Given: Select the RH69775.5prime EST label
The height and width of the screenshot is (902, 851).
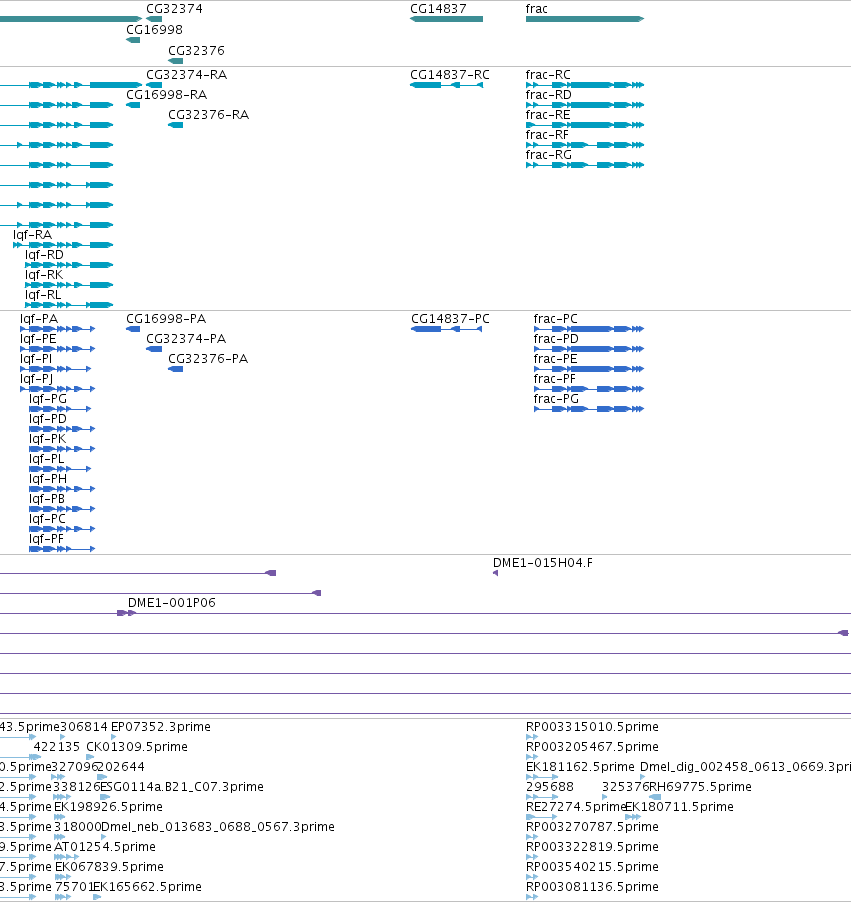Looking at the screenshot, I should 700,786.
